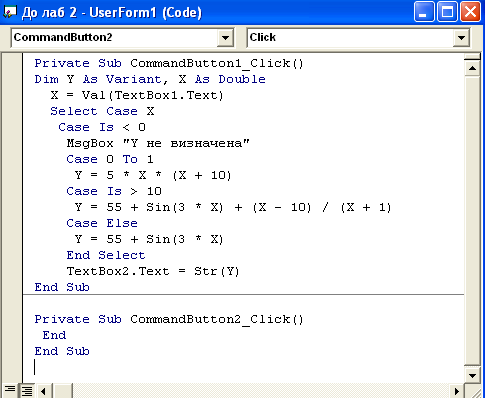Click line 'Case Is < 0'
This screenshot has width=485, height=398.
click(x=102, y=127)
